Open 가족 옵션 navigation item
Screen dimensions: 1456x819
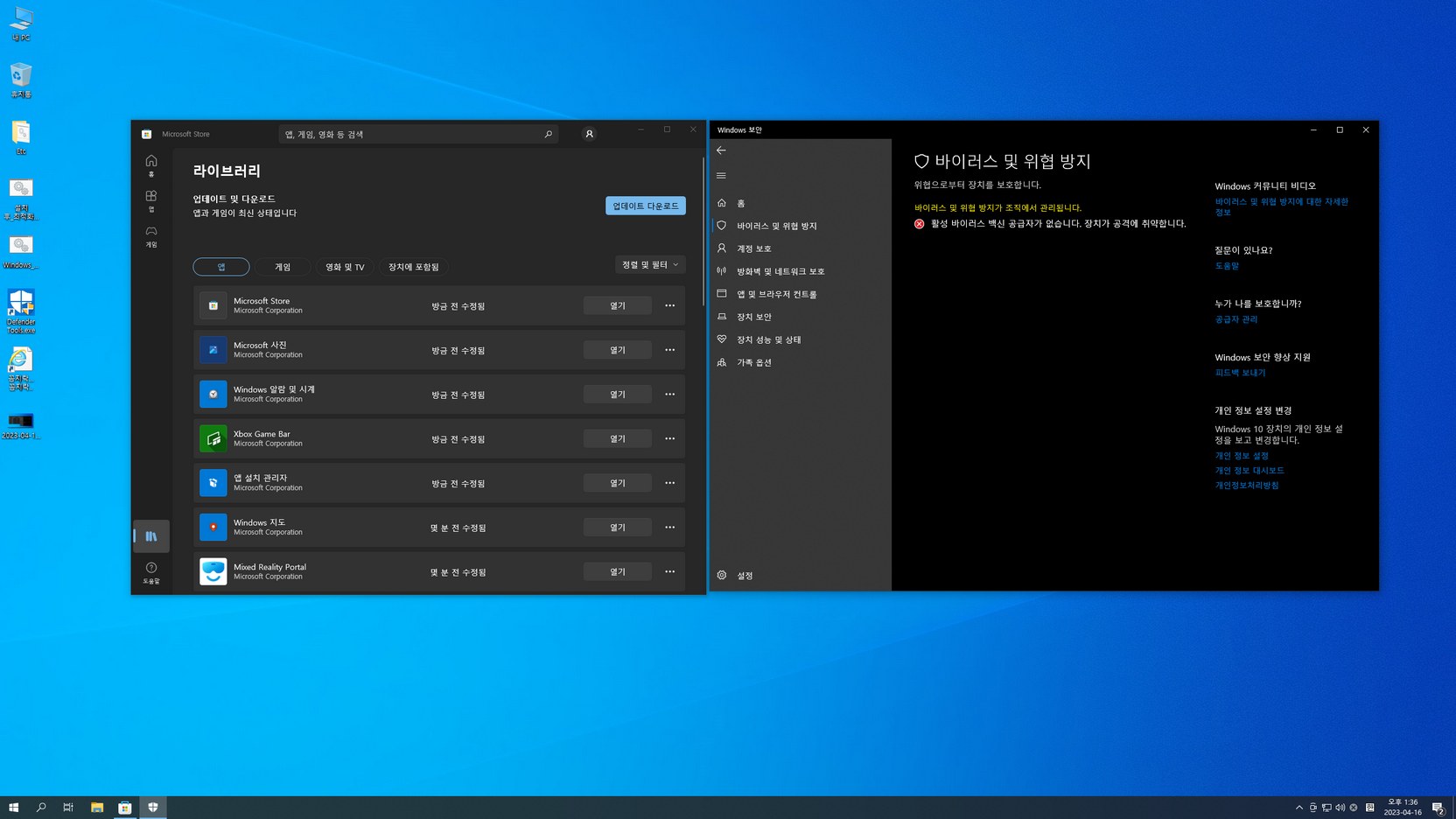pos(801,362)
